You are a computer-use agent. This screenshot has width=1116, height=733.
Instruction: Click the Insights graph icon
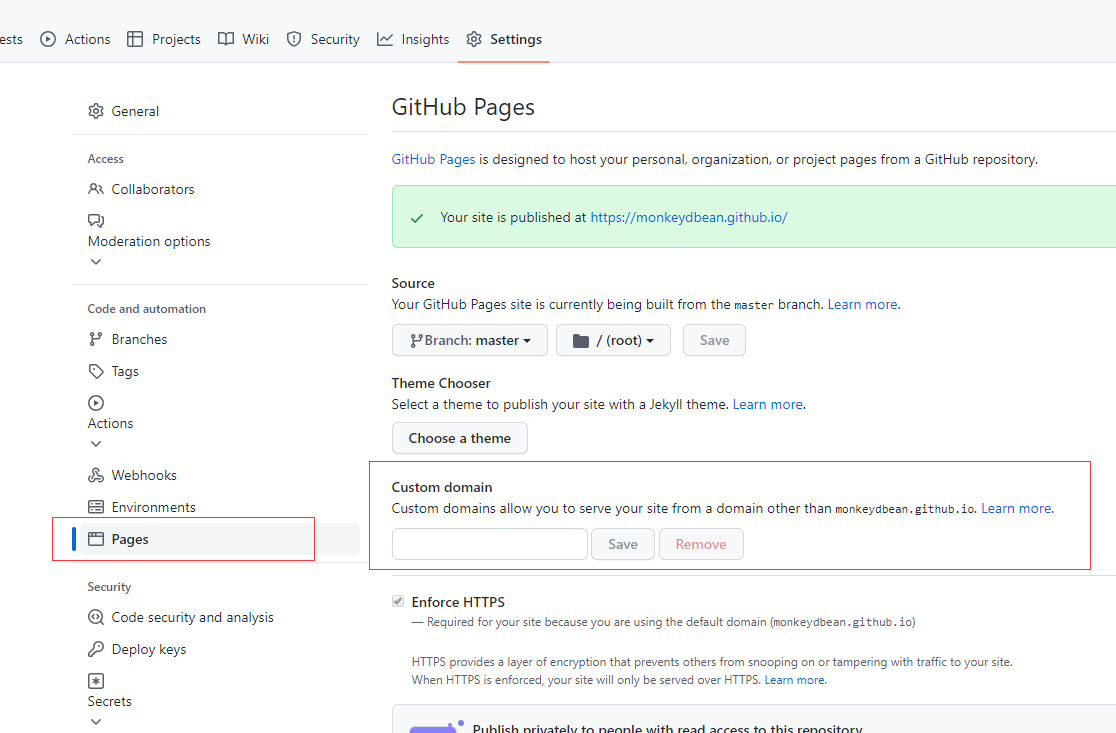point(385,39)
